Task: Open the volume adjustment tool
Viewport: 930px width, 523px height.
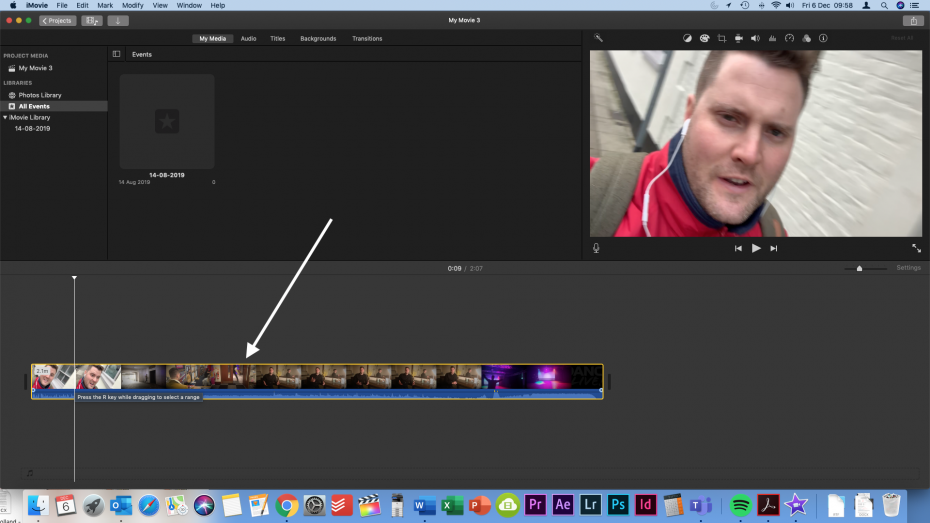Action: [x=755, y=38]
